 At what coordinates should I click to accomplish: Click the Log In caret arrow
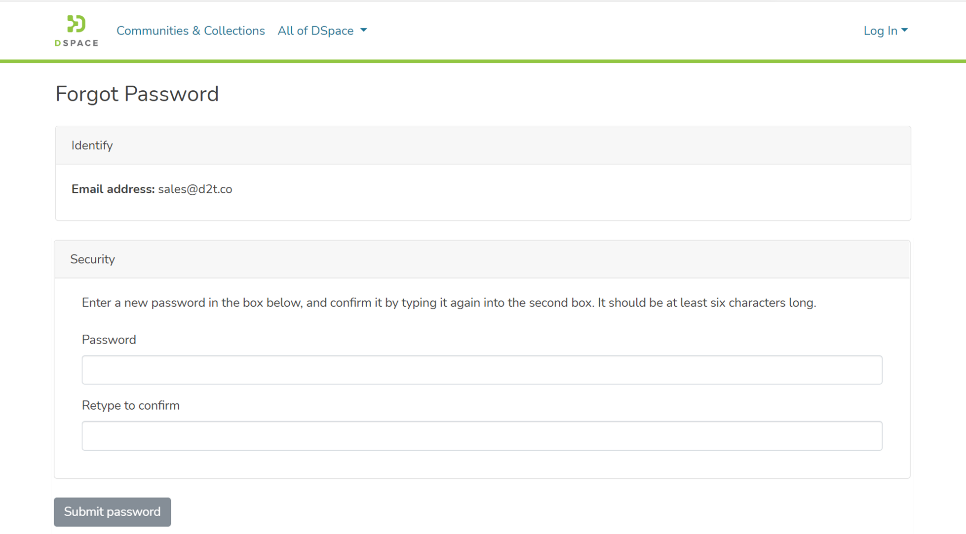pos(905,31)
